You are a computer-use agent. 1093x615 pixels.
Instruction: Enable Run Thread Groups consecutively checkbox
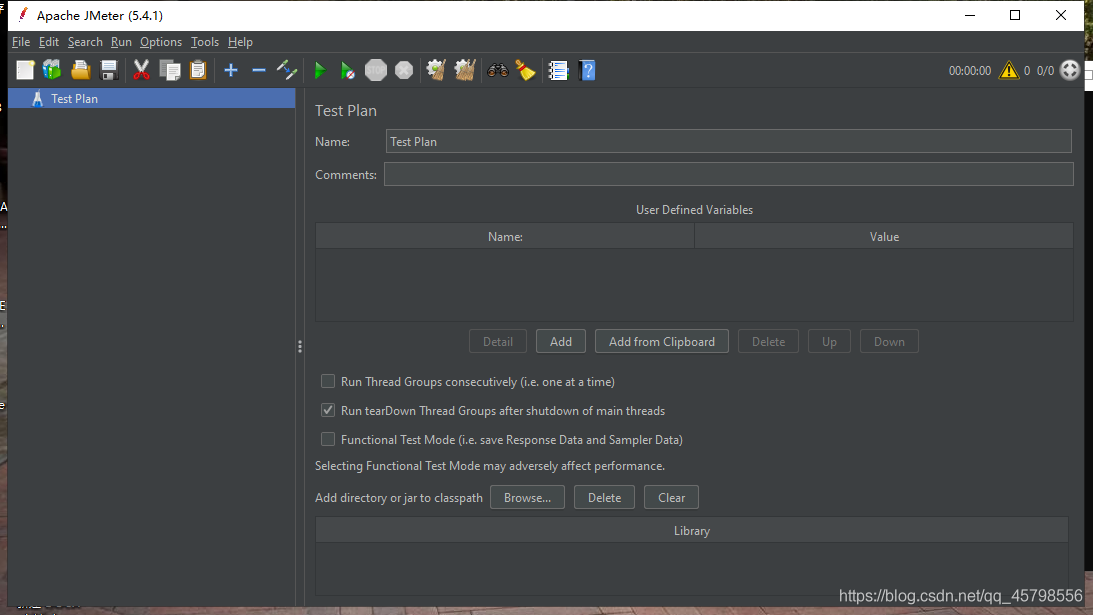point(328,381)
